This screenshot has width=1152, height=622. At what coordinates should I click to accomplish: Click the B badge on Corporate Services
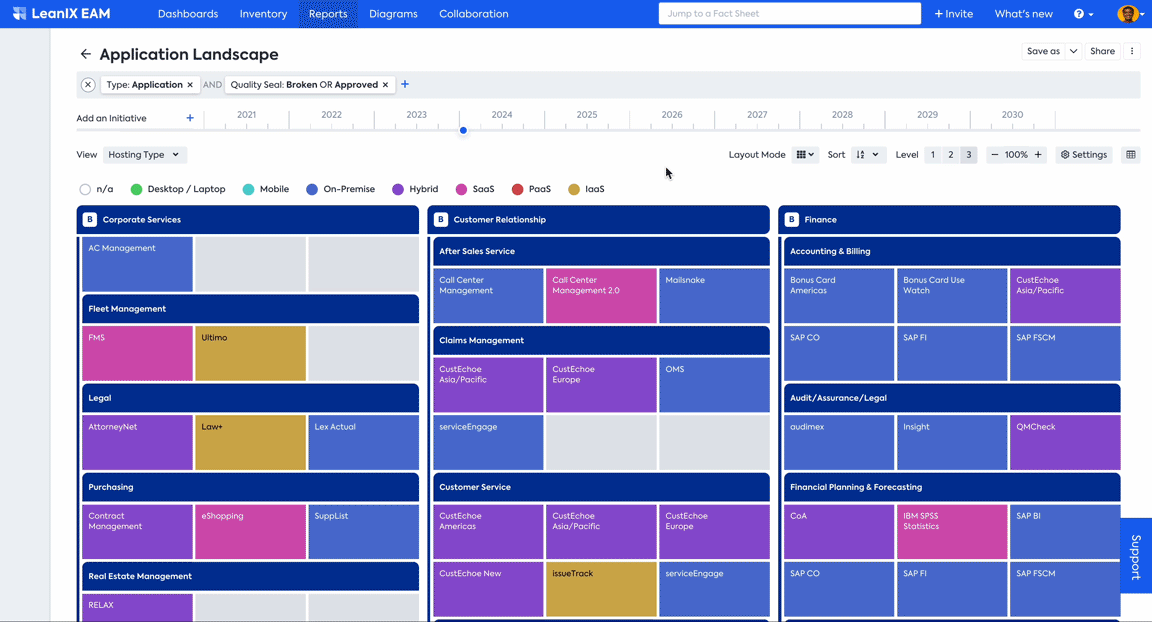point(90,220)
